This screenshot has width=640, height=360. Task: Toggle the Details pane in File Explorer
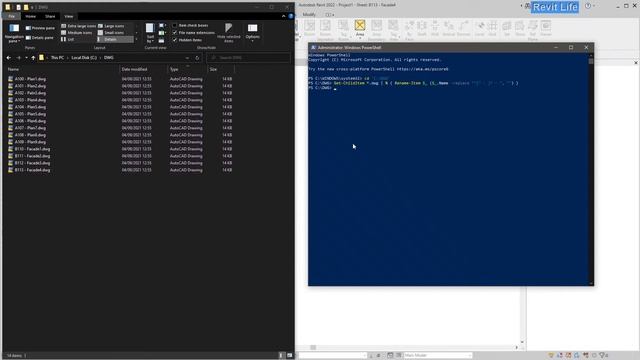(x=39, y=38)
